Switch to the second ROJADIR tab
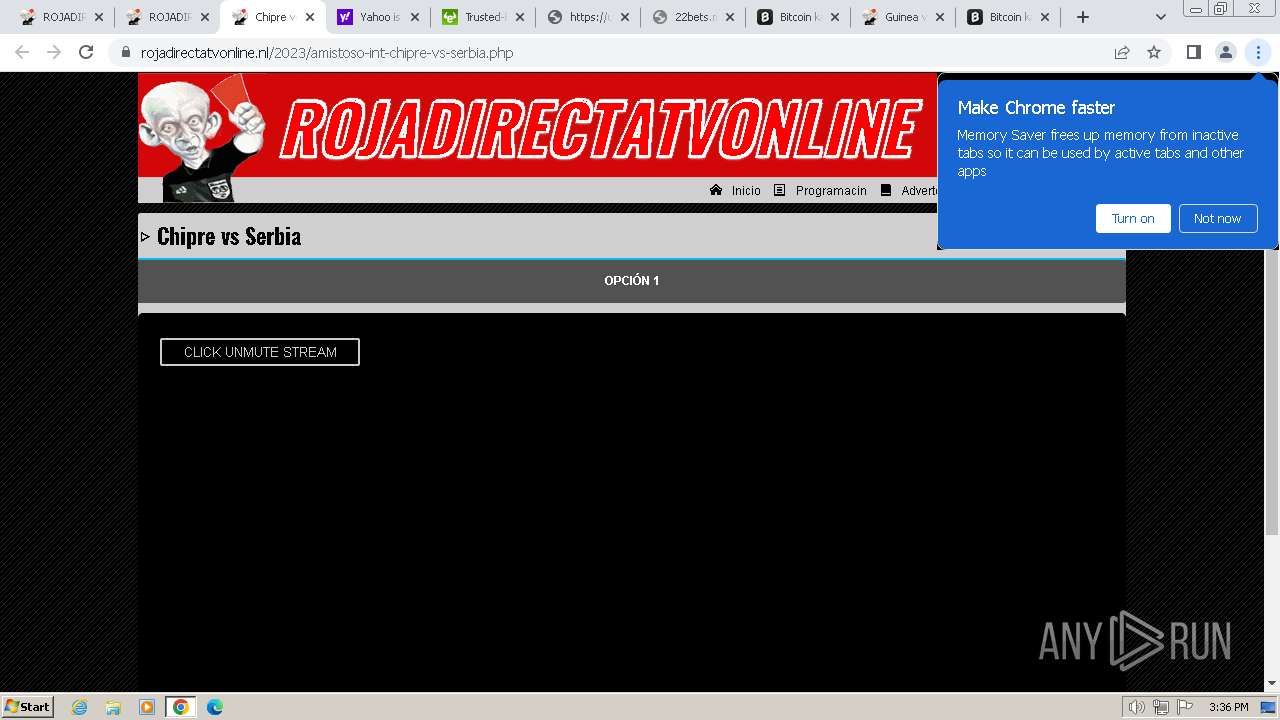This screenshot has height=720, width=1280. [x=167, y=17]
